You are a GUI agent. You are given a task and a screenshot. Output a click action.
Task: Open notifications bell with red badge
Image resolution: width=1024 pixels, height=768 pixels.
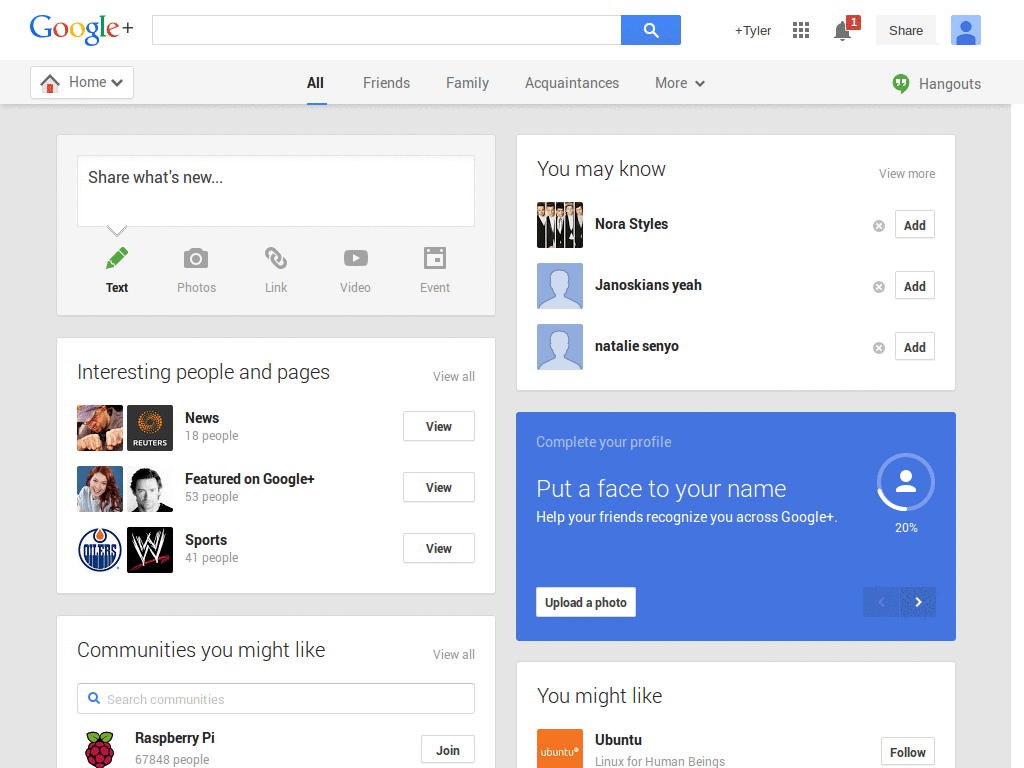point(845,30)
